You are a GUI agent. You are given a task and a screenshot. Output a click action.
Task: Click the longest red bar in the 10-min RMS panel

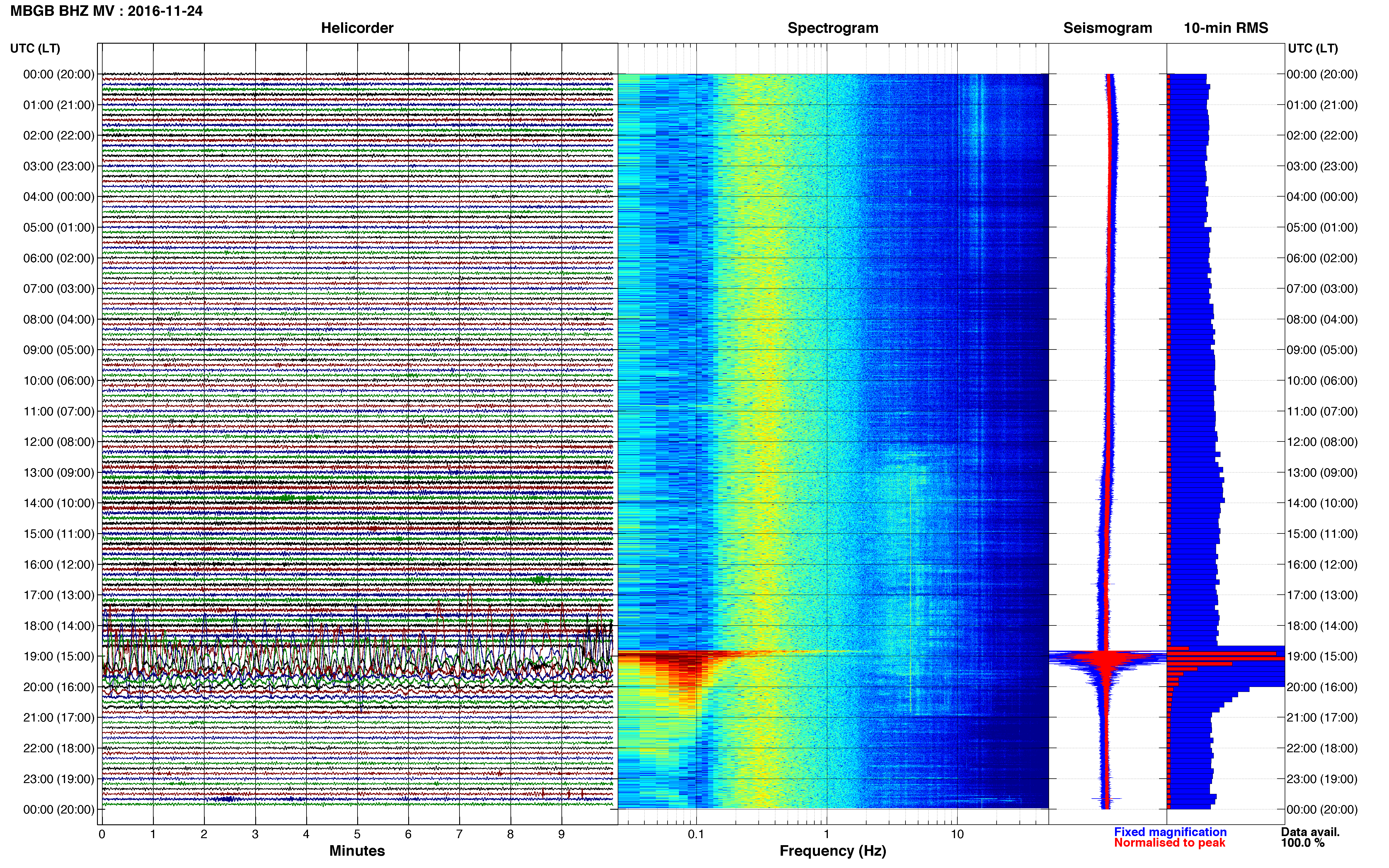1226,659
